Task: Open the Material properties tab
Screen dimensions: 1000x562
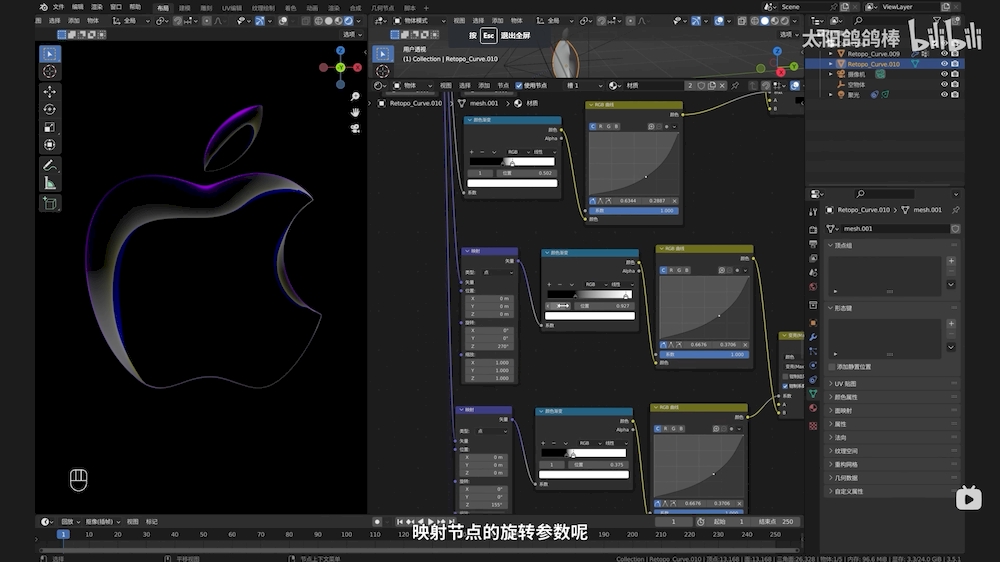Action: tap(813, 408)
